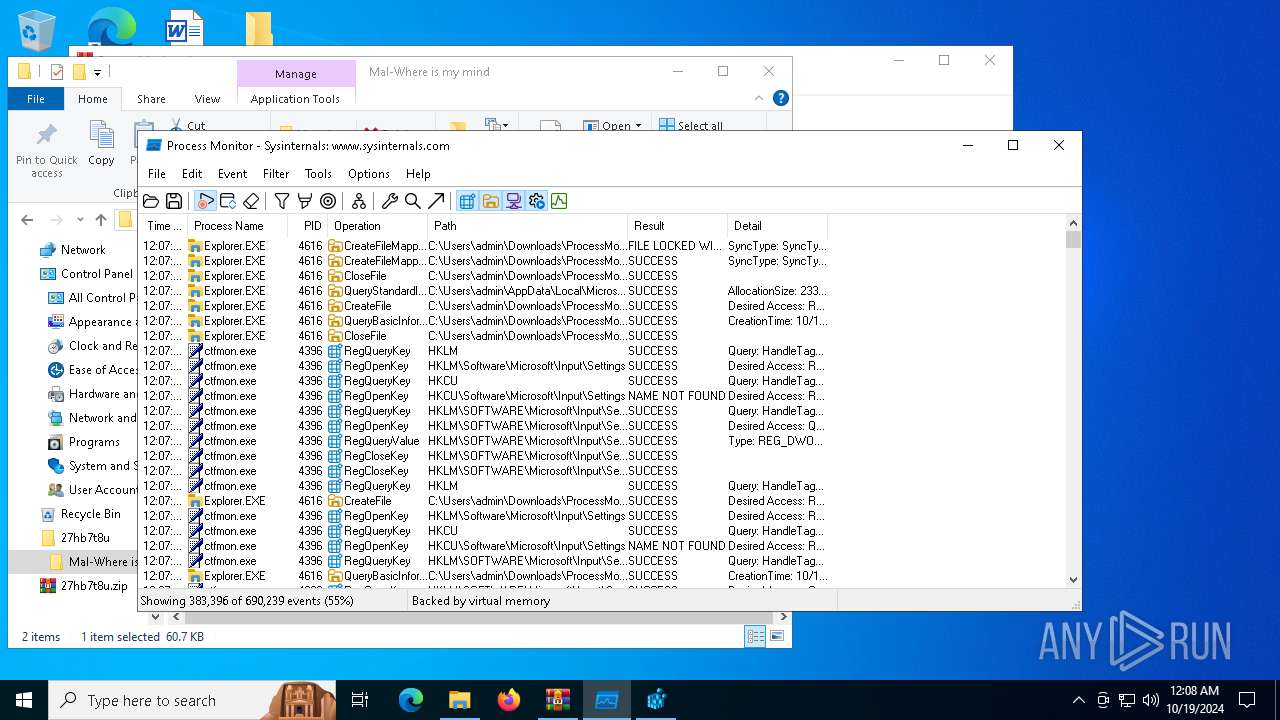Viewport: 1280px width, 720px height.
Task: Sort by the Result column header
Action: tap(677, 226)
